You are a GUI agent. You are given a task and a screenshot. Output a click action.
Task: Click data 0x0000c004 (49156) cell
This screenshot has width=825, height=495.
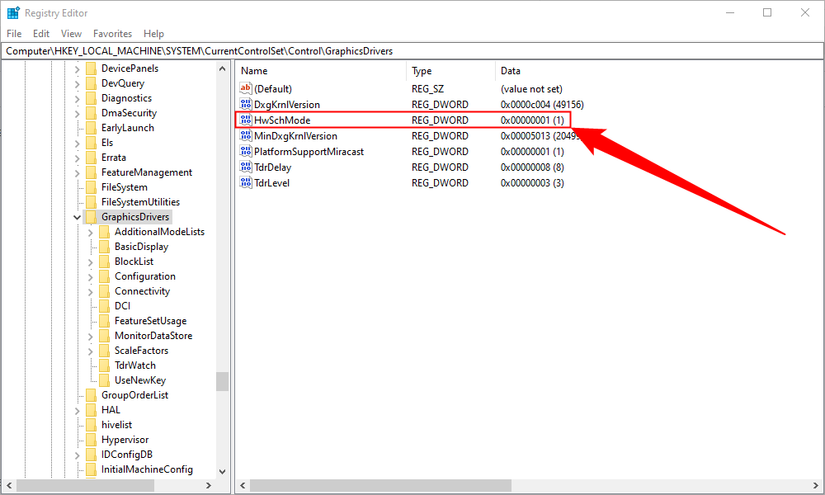(x=542, y=104)
